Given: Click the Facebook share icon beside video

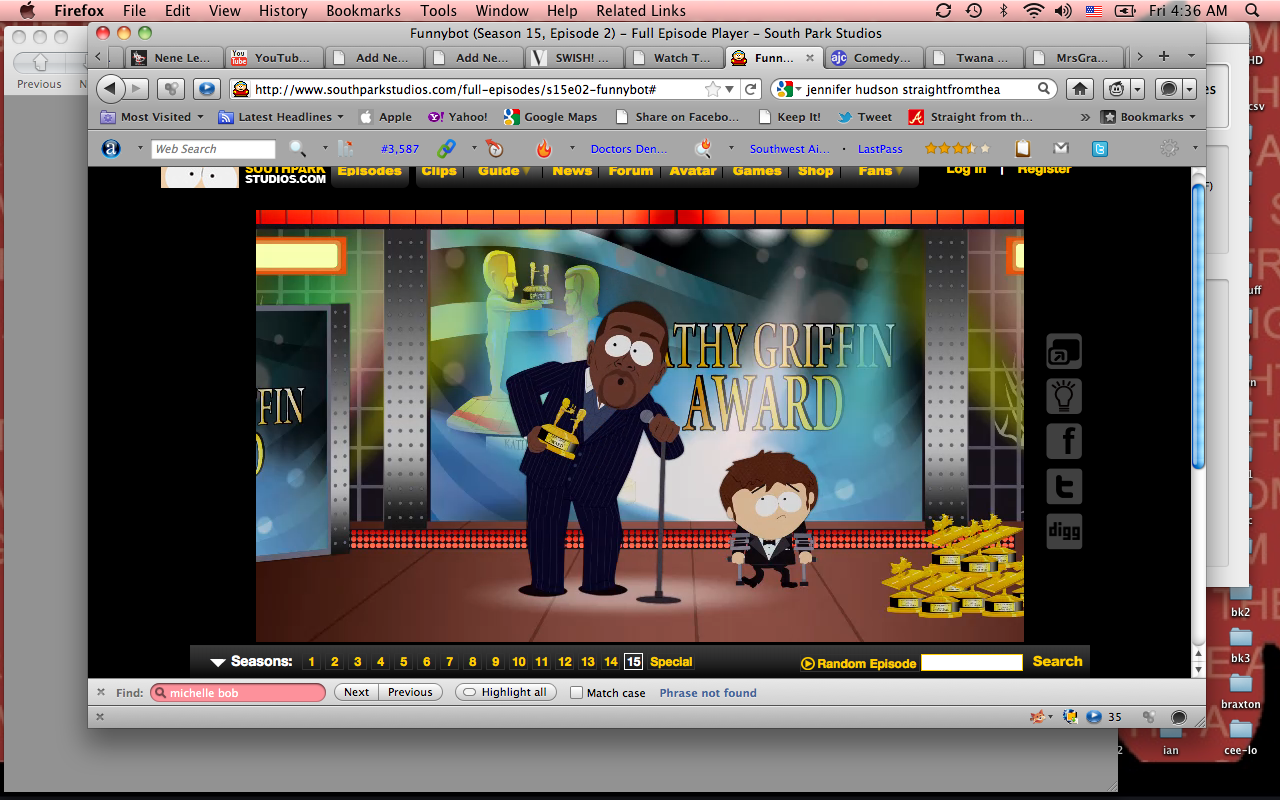Looking at the screenshot, I should (x=1064, y=441).
